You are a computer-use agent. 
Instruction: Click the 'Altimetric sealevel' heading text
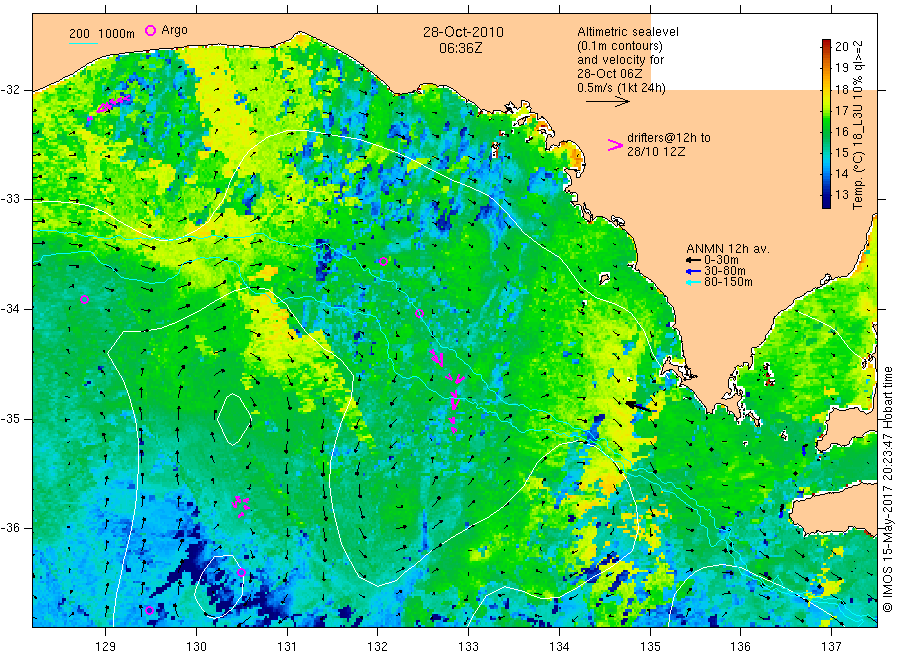tap(627, 32)
